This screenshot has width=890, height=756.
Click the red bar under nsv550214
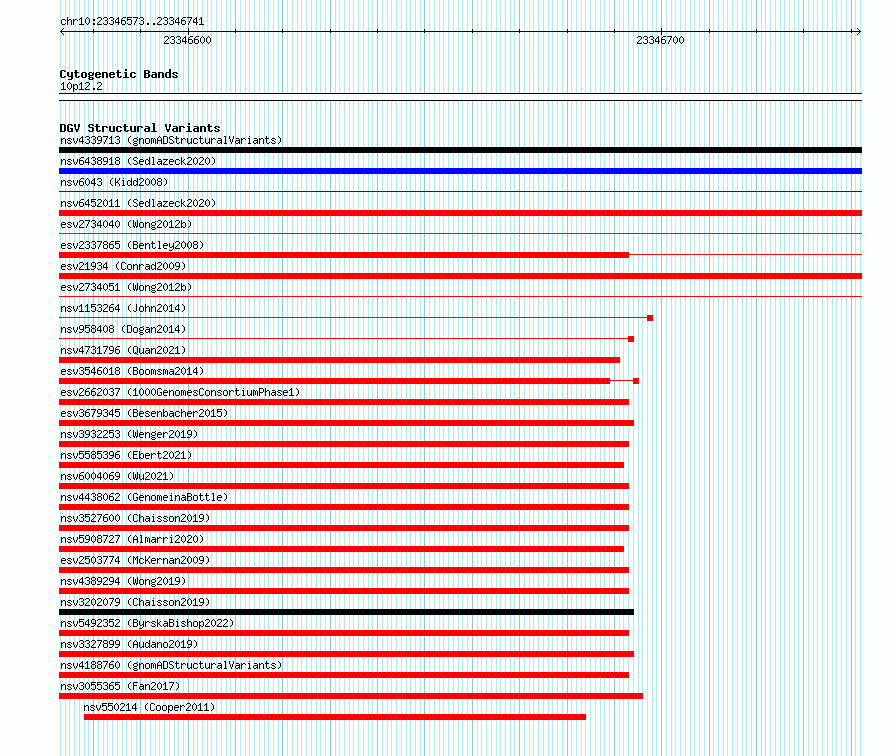coord(335,717)
